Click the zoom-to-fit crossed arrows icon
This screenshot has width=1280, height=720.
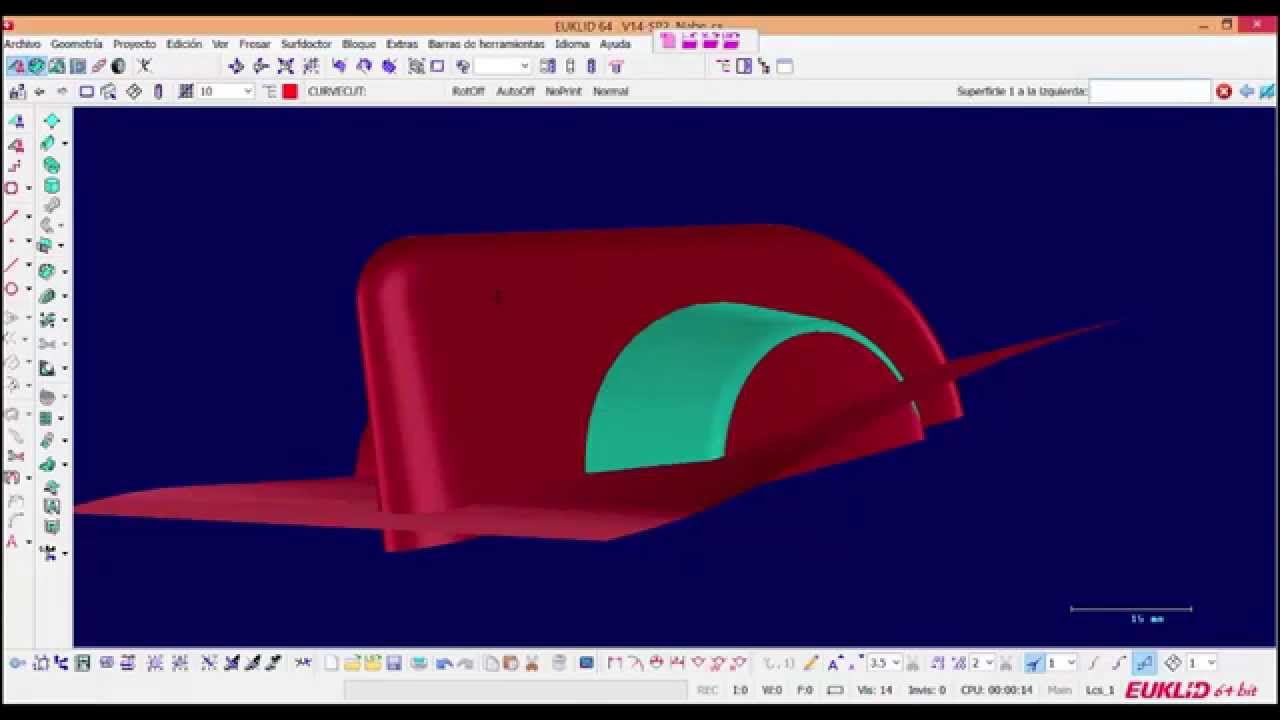(x=286, y=66)
